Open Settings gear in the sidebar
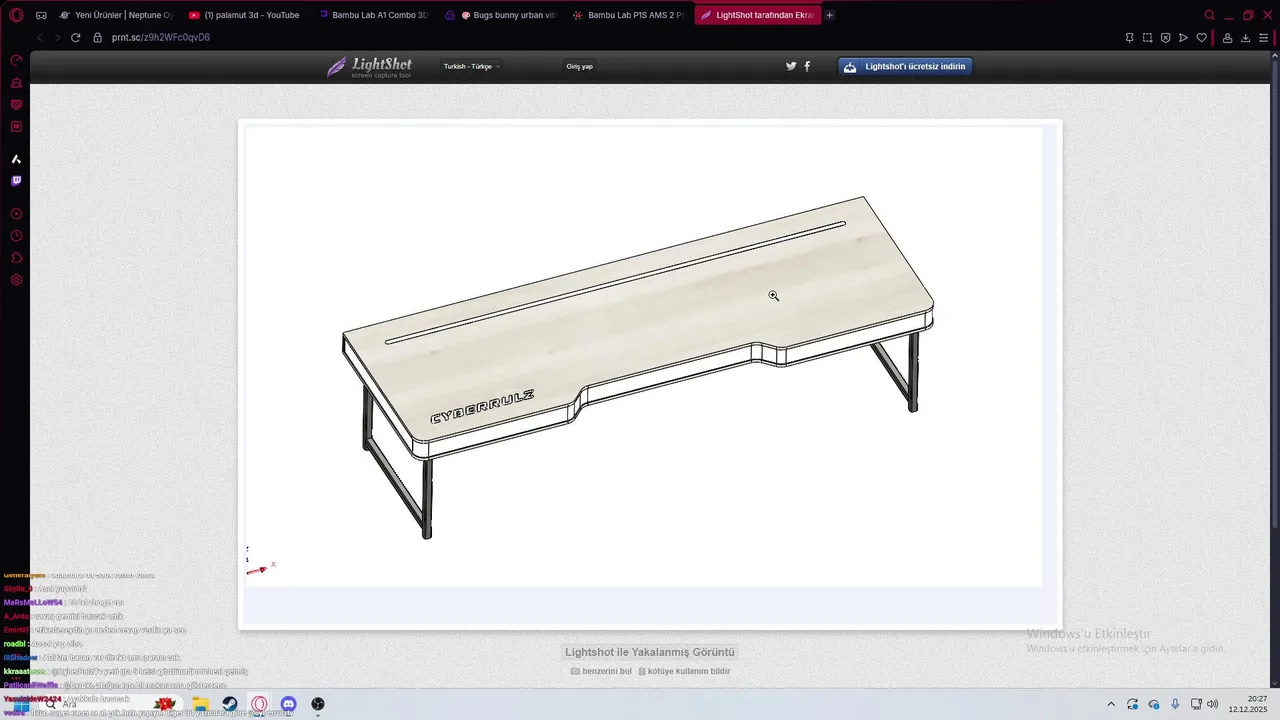This screenshot has width=1280, height=720. 16,280
